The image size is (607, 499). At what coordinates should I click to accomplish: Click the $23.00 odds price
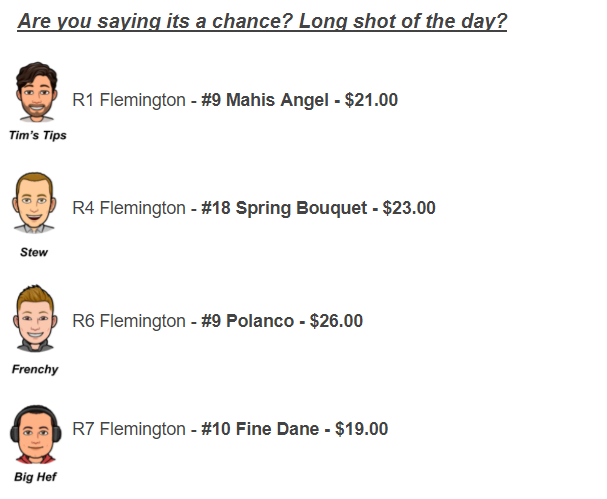409,208
